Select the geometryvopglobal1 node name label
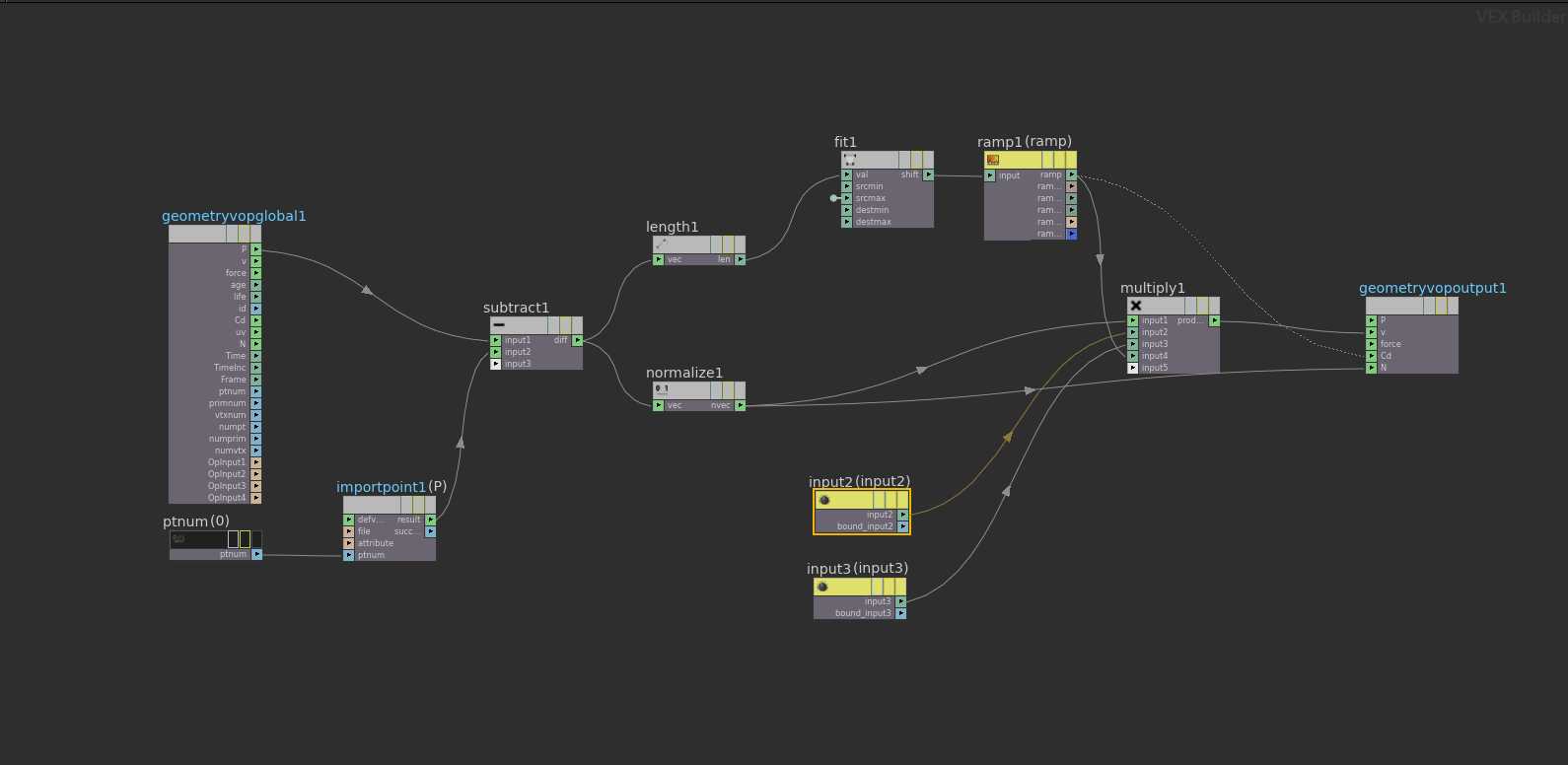This screenshot has height=765, width=1568. pos(234,216)
